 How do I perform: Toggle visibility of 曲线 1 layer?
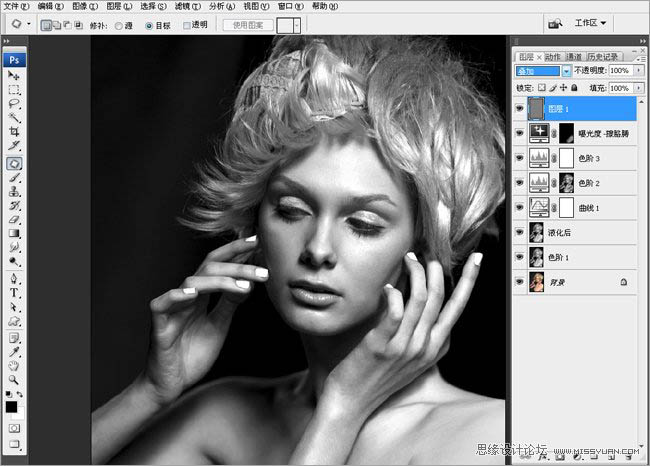pyautogui.click(x=519, y=207)
